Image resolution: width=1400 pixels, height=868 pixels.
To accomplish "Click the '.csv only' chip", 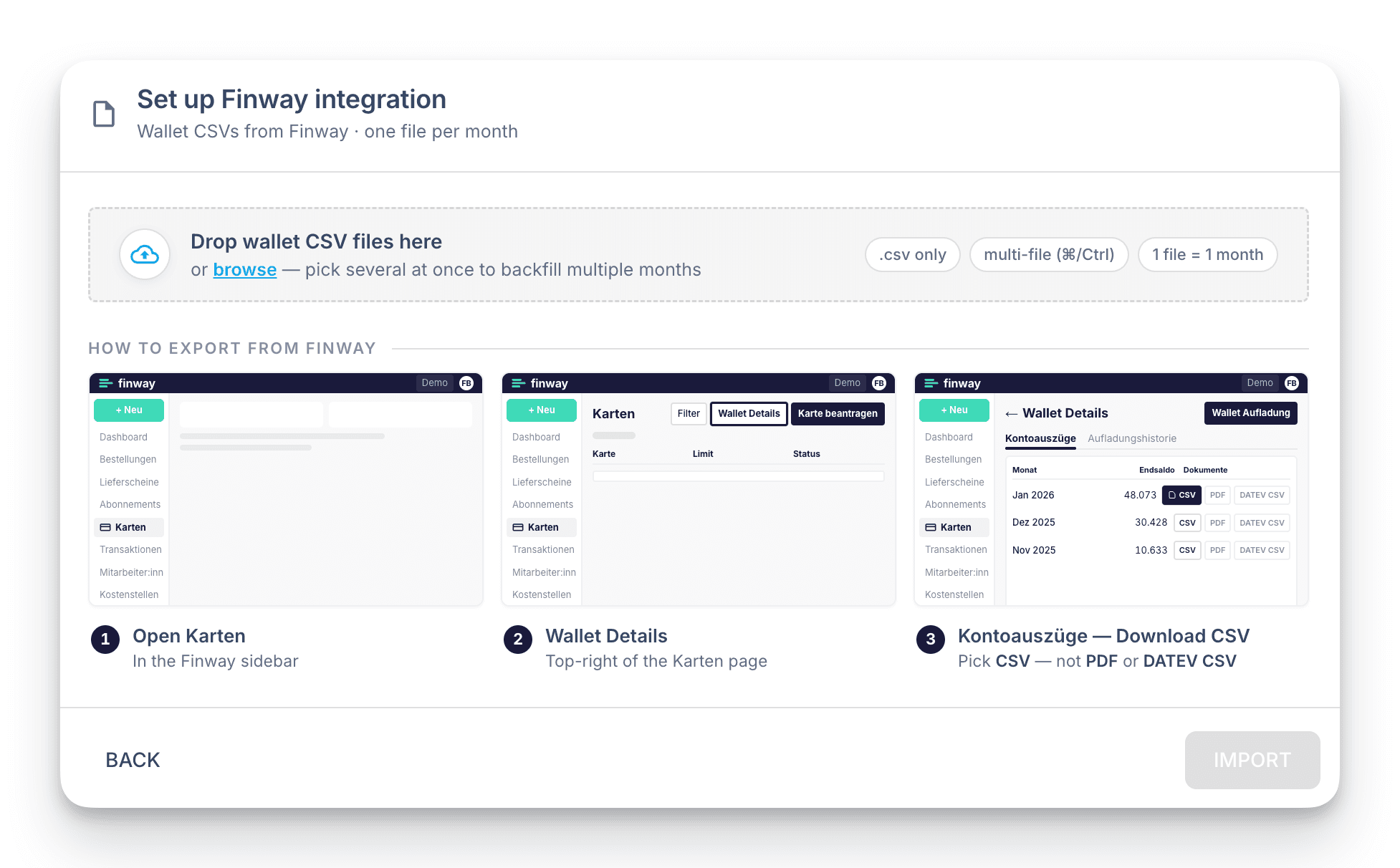I will 912,254.
